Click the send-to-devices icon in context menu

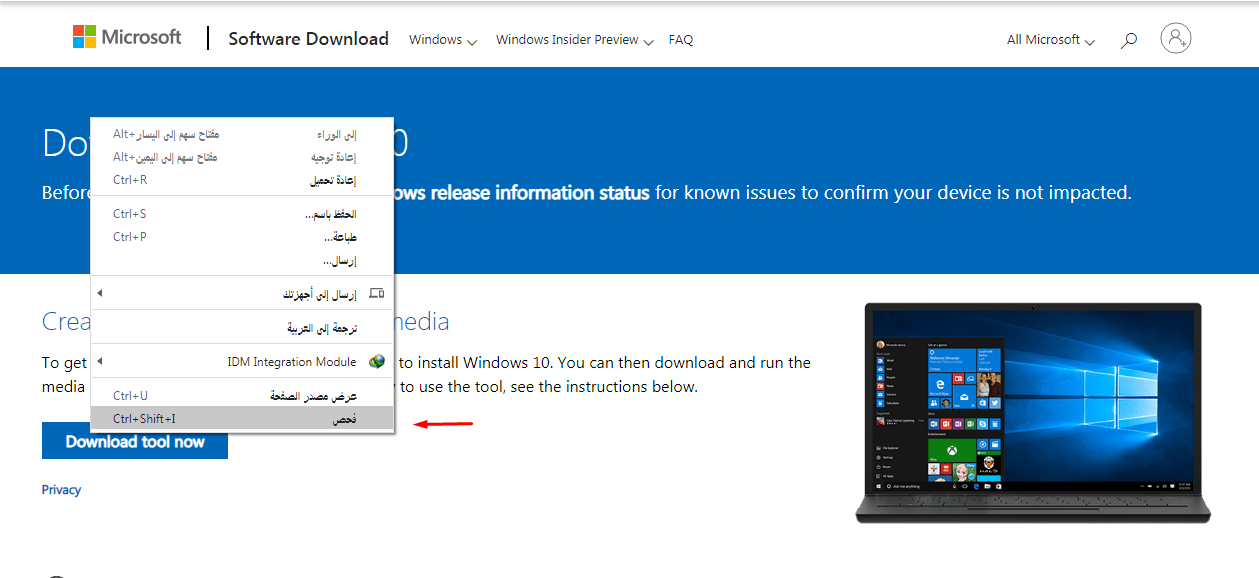click(377, 294)
